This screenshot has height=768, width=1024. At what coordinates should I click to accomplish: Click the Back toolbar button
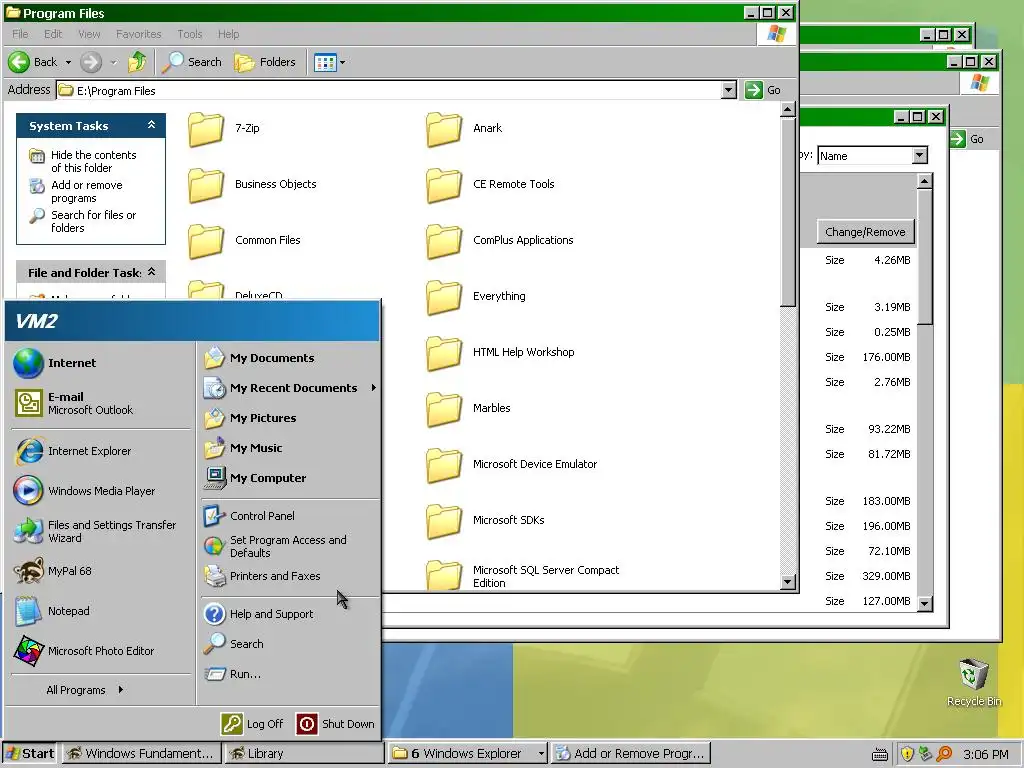[x=33, y=62]
